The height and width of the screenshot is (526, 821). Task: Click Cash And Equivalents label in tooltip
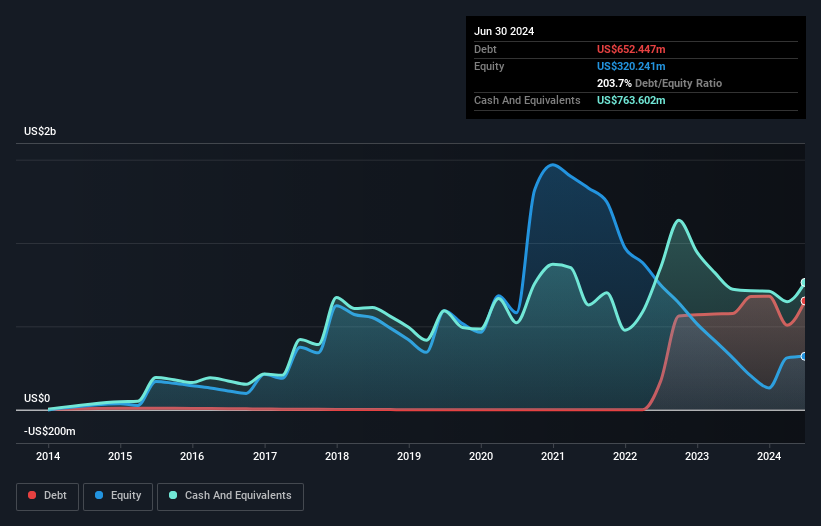click(527, 100)
